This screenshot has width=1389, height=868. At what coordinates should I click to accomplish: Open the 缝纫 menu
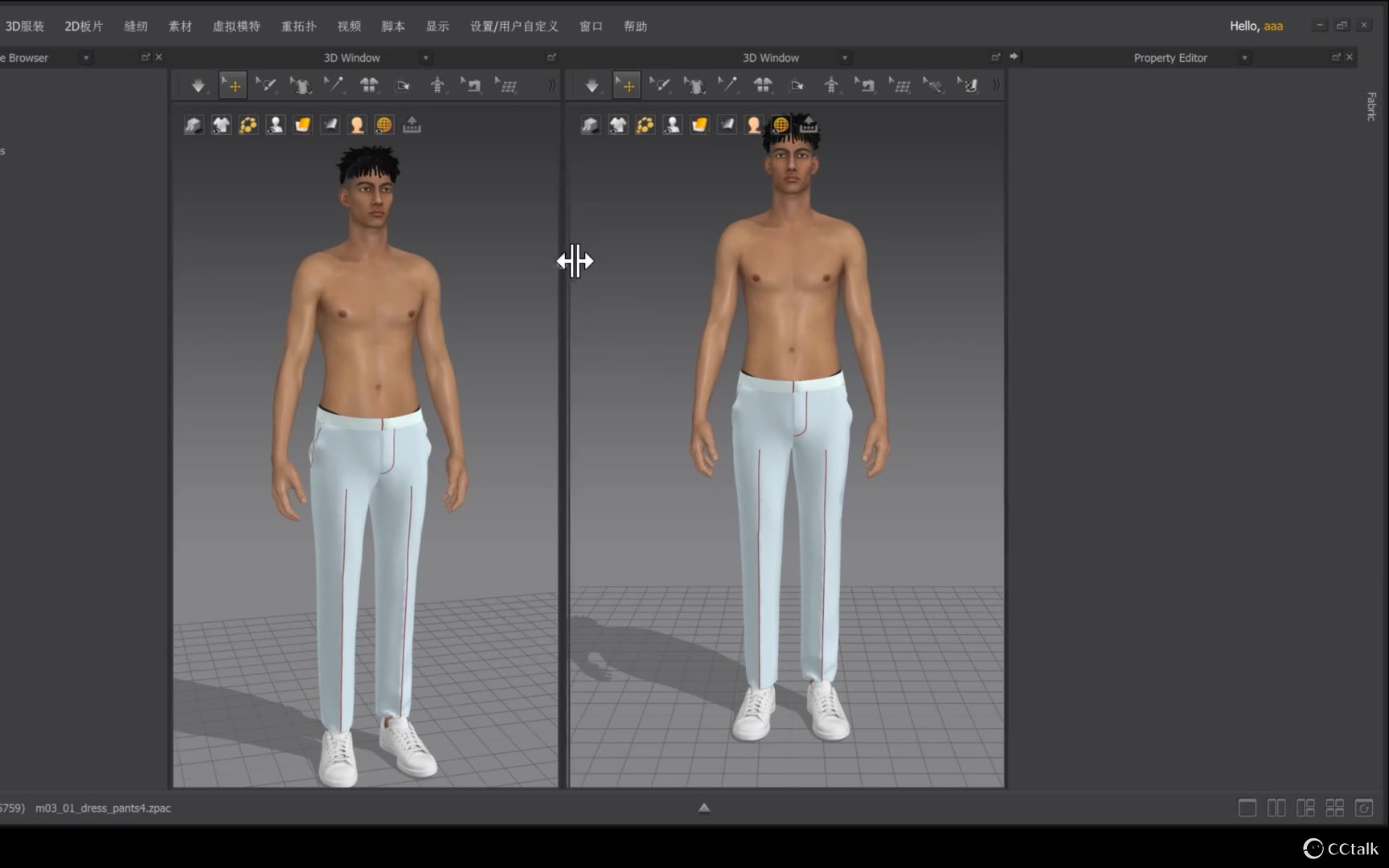click(136, 27)
